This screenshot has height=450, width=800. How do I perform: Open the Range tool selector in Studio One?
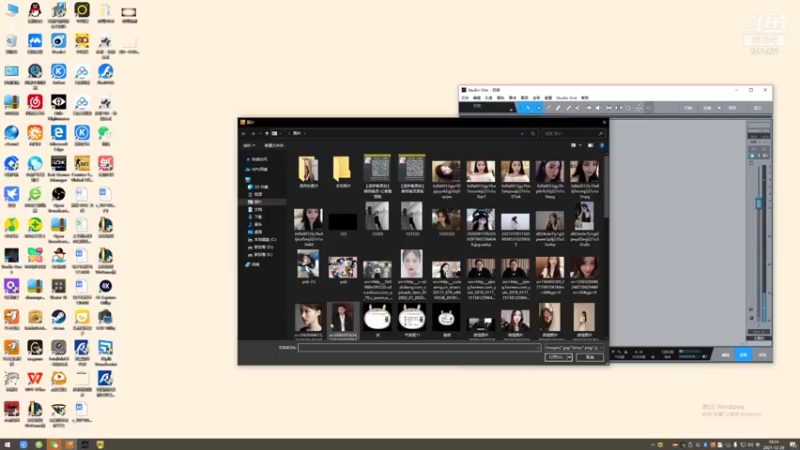coord(539,108)
